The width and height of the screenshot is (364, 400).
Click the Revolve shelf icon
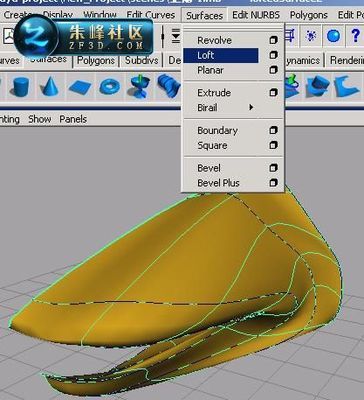pyautogui.click(x=140, y=86)
